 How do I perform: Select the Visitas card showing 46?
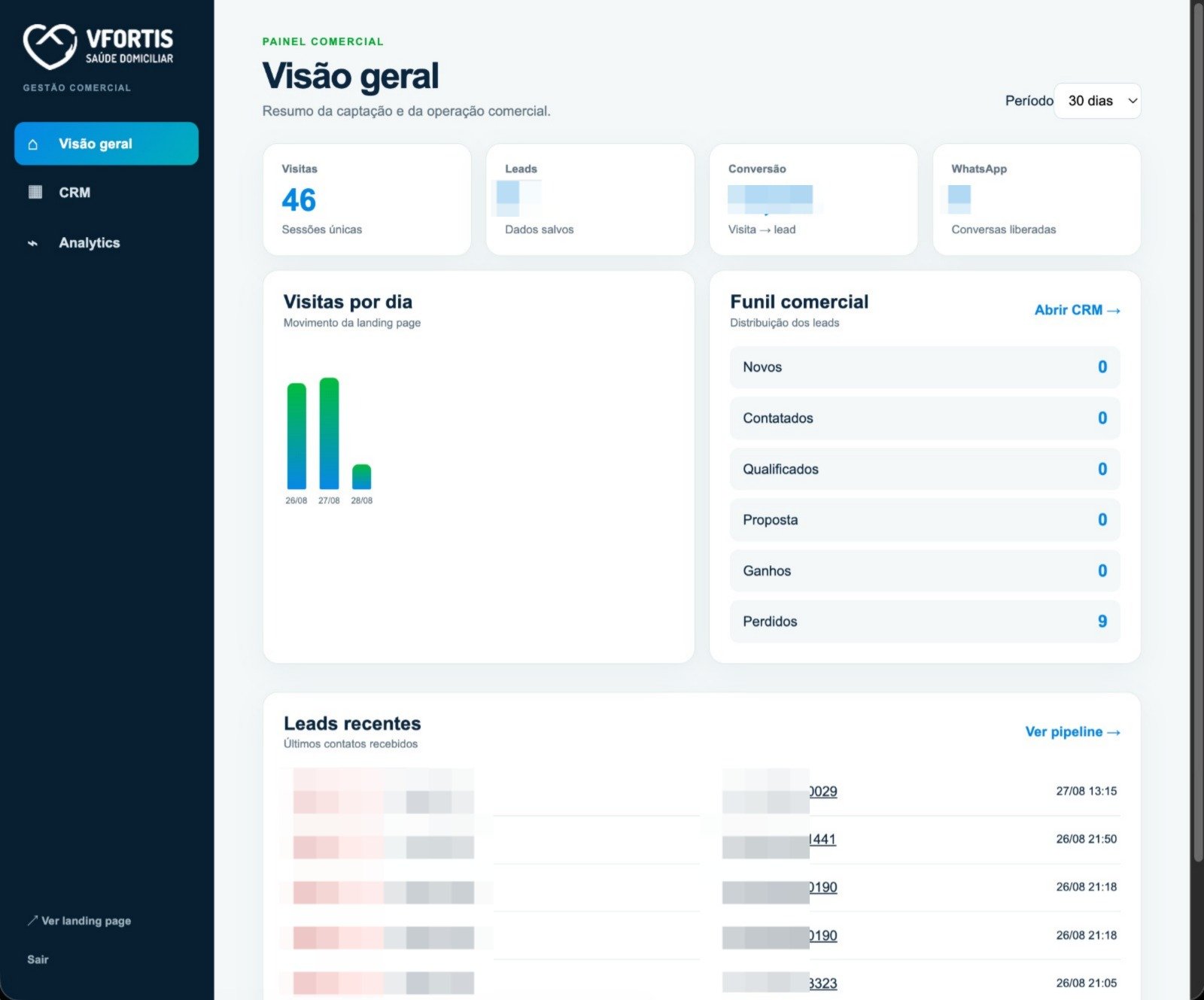(367, 199)
